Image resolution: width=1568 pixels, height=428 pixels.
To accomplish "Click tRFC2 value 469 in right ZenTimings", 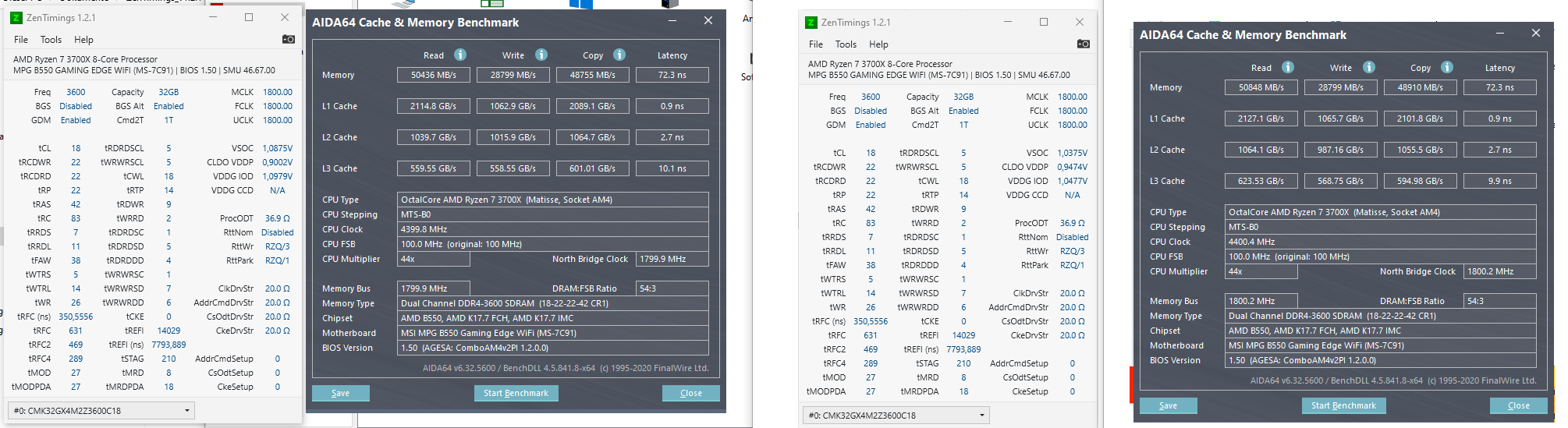I will pyautogui.click(x=871, y=349).
